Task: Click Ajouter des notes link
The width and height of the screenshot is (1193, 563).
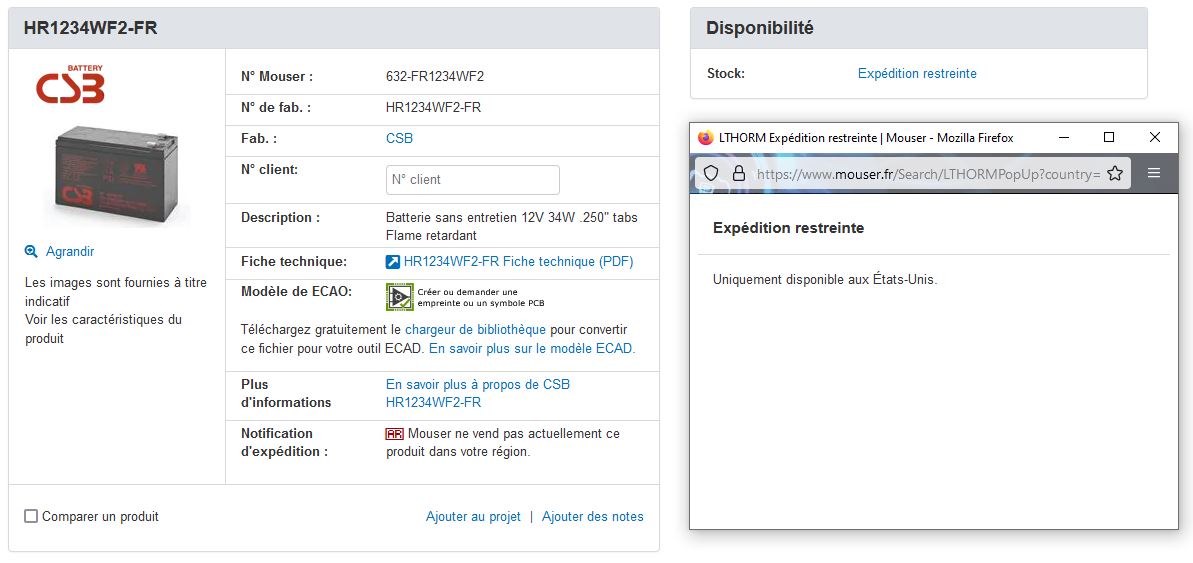Action: pyautogui.click(x=593, y=517)
